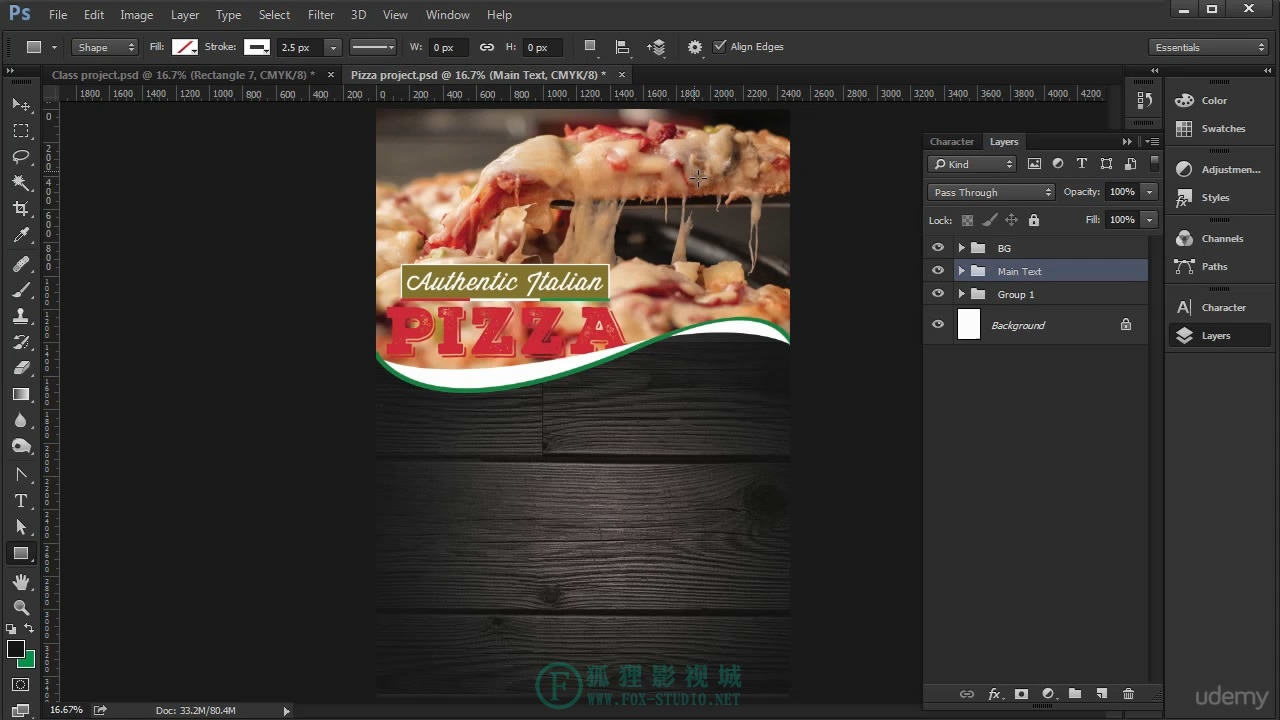Viewport: 1280px width, 720px height.
Task: Open the Filter menu
Action: pos(321,15)
